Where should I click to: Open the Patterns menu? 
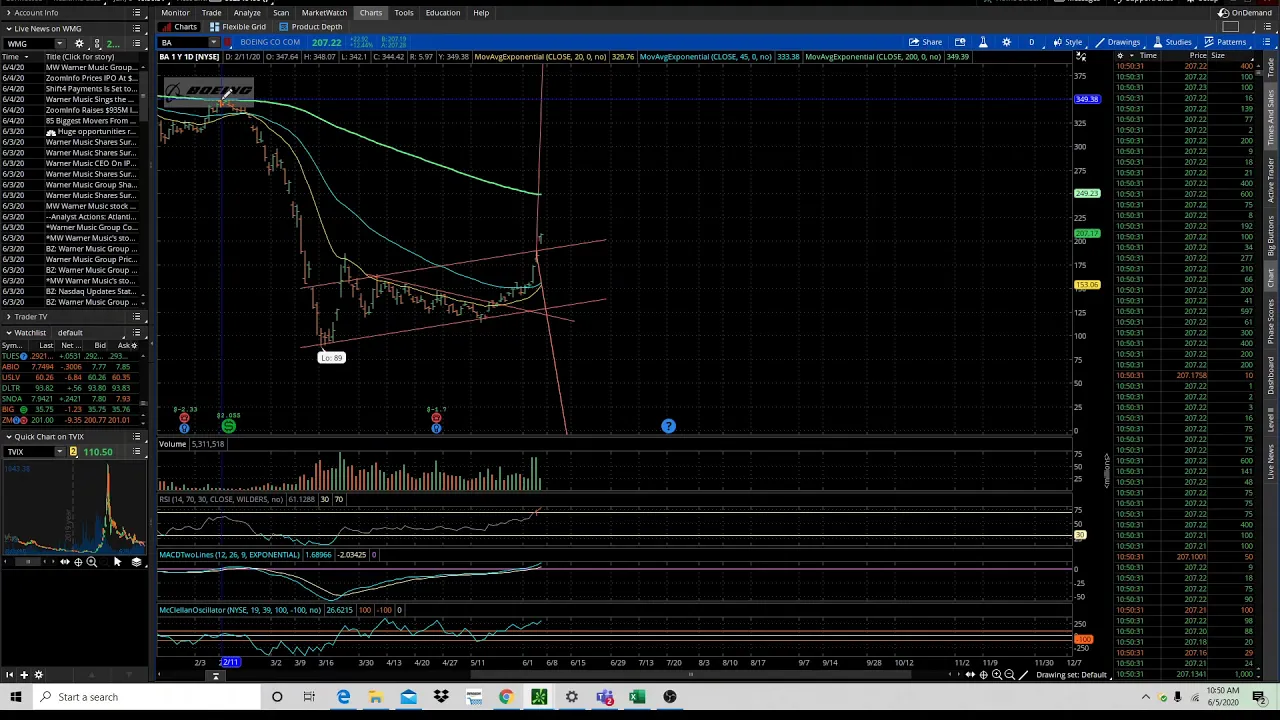[x=1225, y=42]
